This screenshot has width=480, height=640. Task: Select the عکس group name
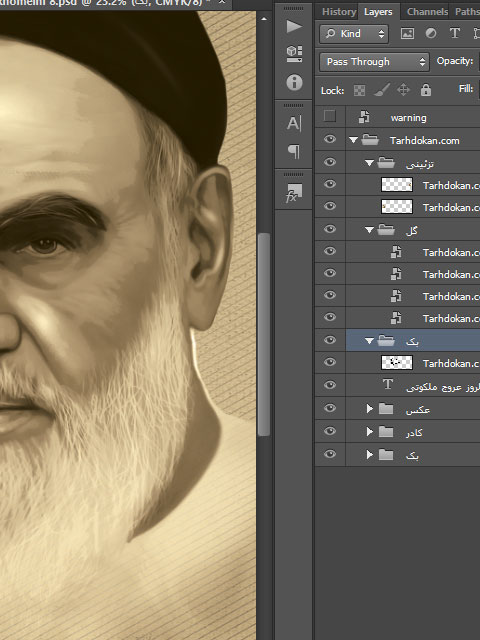tap(418, 409)
